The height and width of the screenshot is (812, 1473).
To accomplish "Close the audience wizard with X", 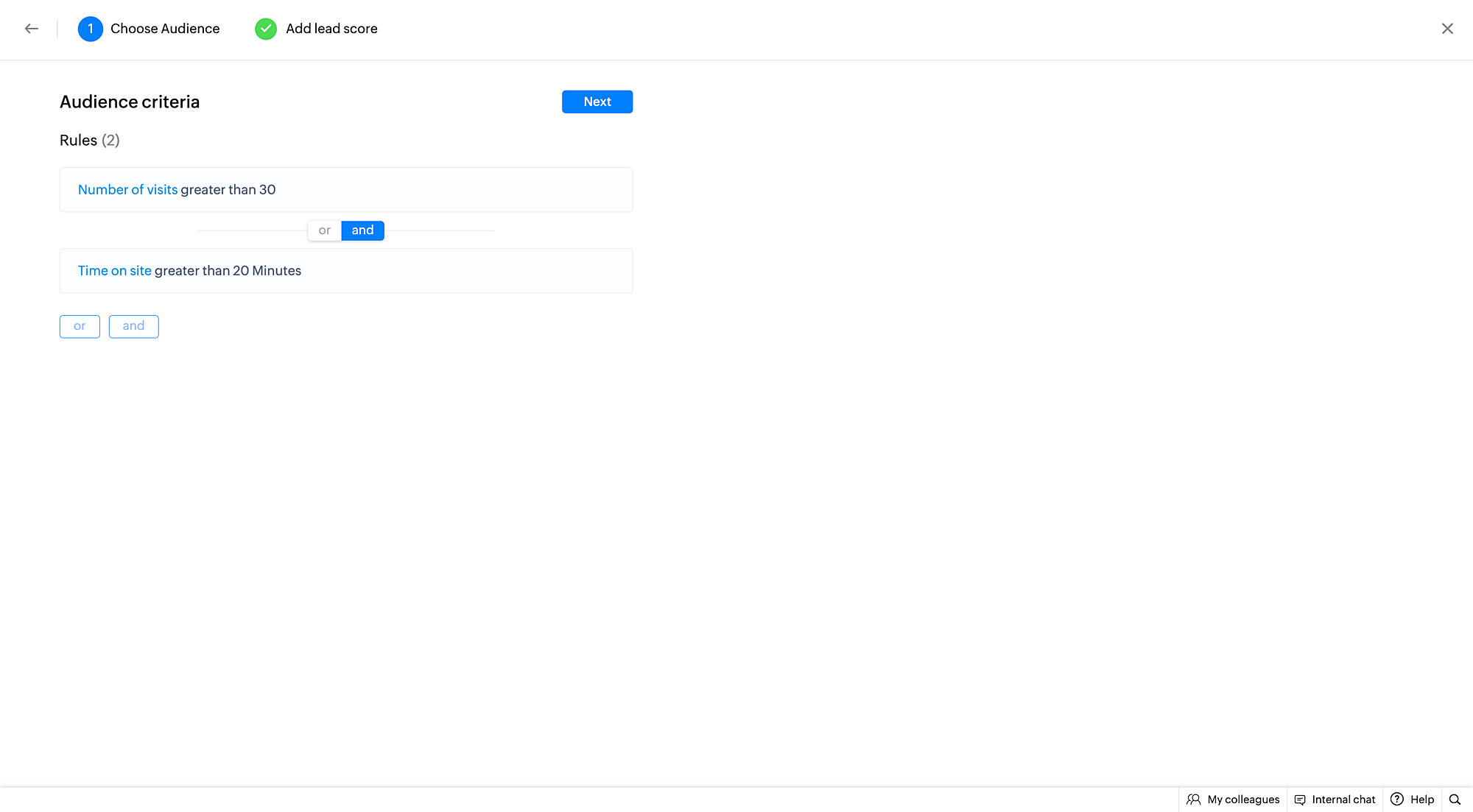I will pos(1446,29).
